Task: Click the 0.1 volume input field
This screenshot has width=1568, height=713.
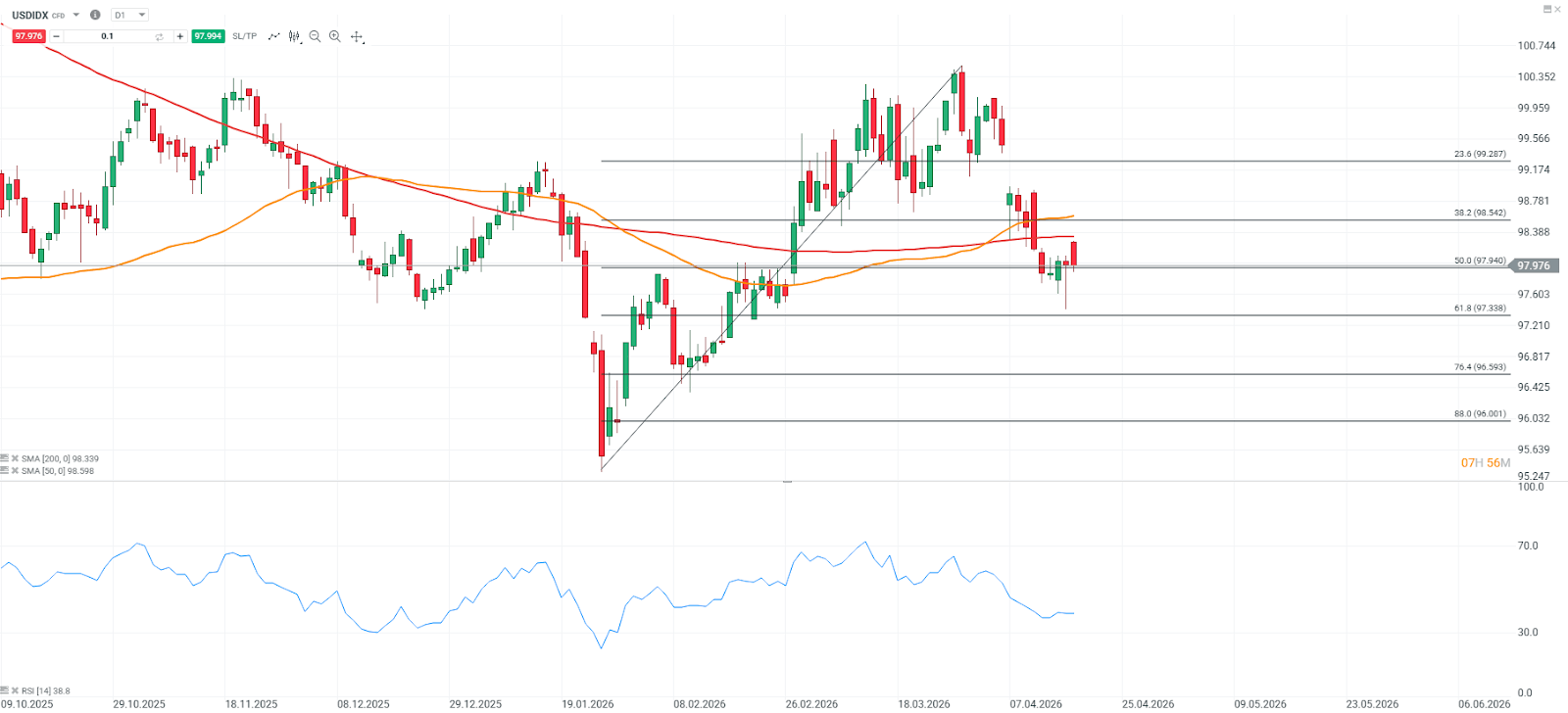Action: pyautogui.click(x=108, y=36)
